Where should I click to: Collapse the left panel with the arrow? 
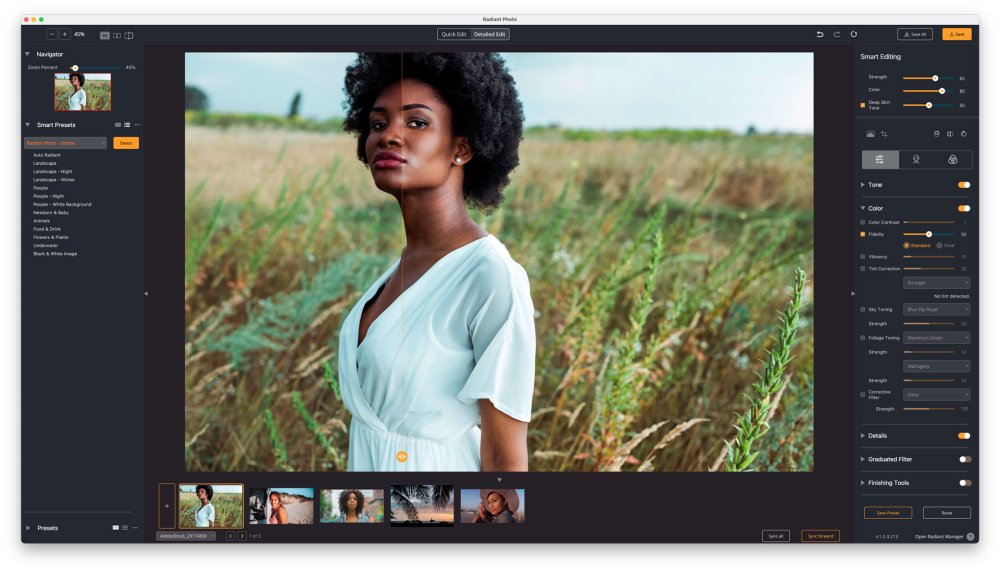point(146,294)
